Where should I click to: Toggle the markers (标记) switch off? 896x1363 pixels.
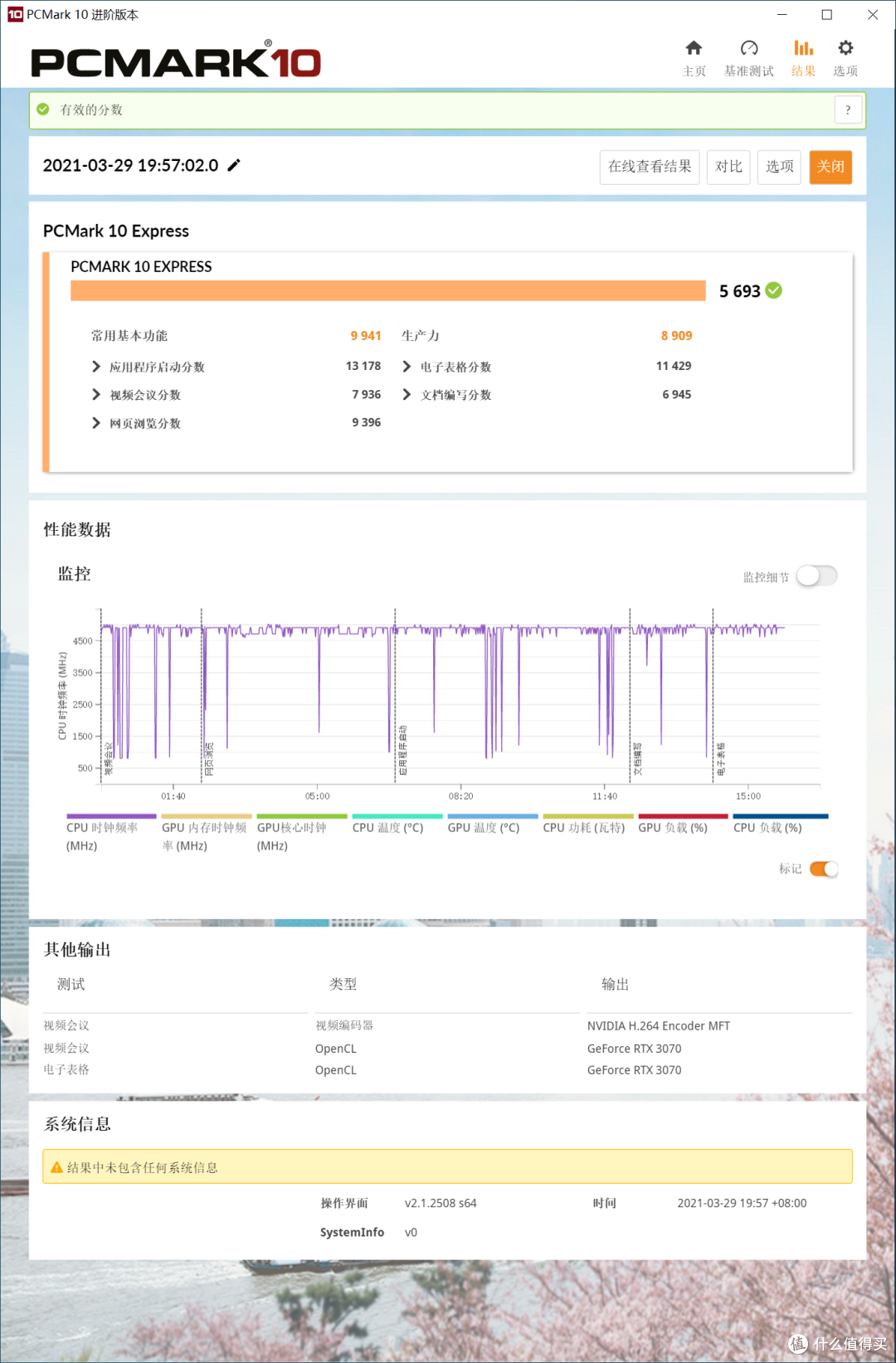coord(824,869)
